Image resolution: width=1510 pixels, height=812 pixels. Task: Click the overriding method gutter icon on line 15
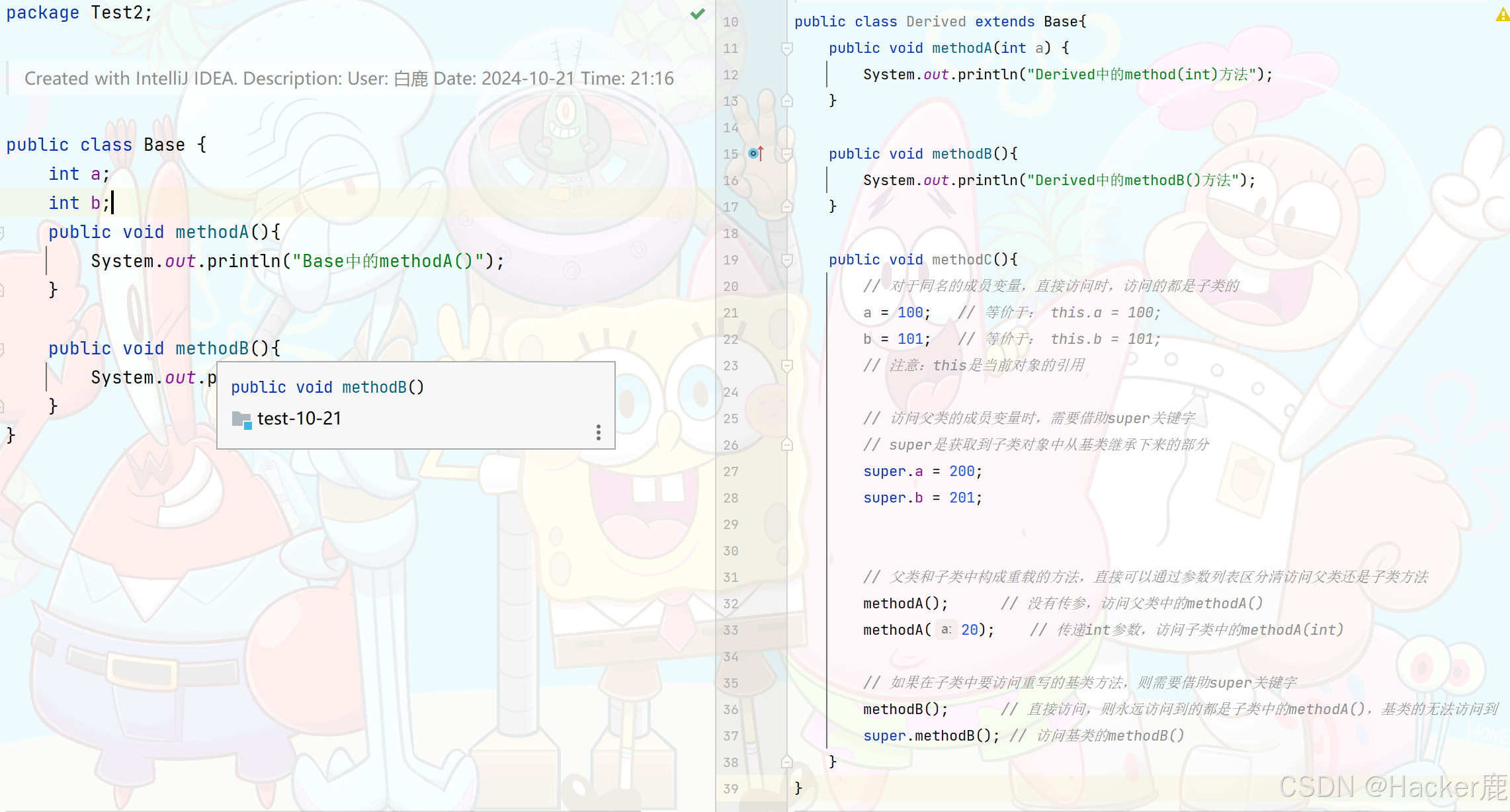(755, 153)
